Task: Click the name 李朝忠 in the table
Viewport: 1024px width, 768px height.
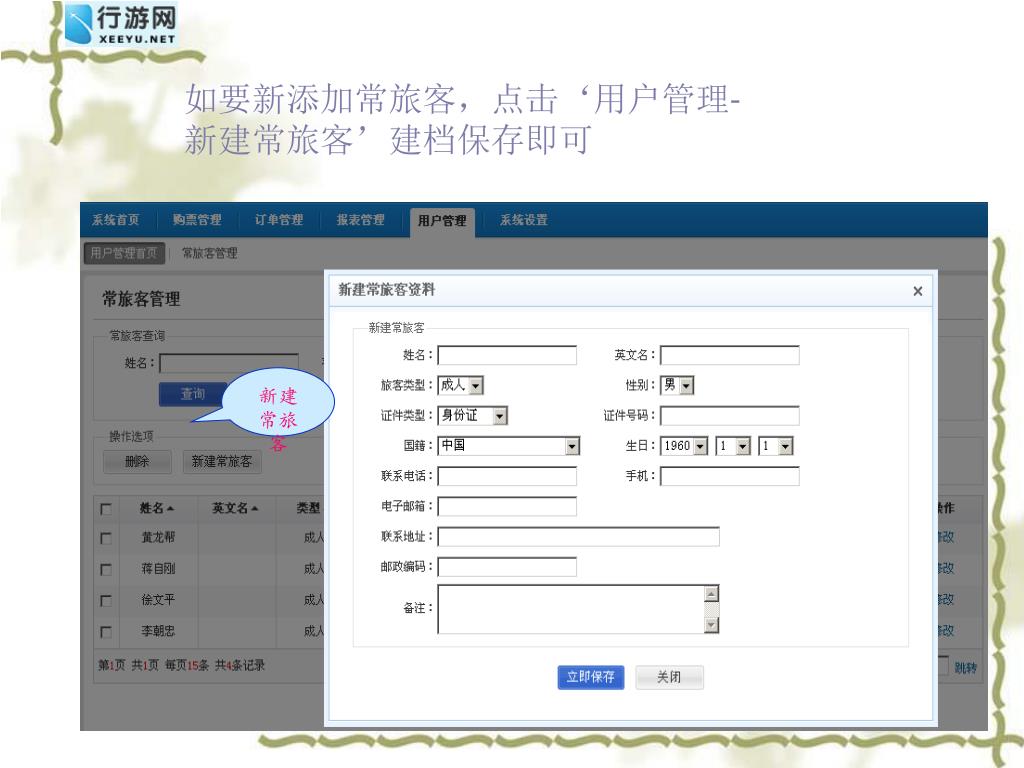Action: tap(158, 631)
